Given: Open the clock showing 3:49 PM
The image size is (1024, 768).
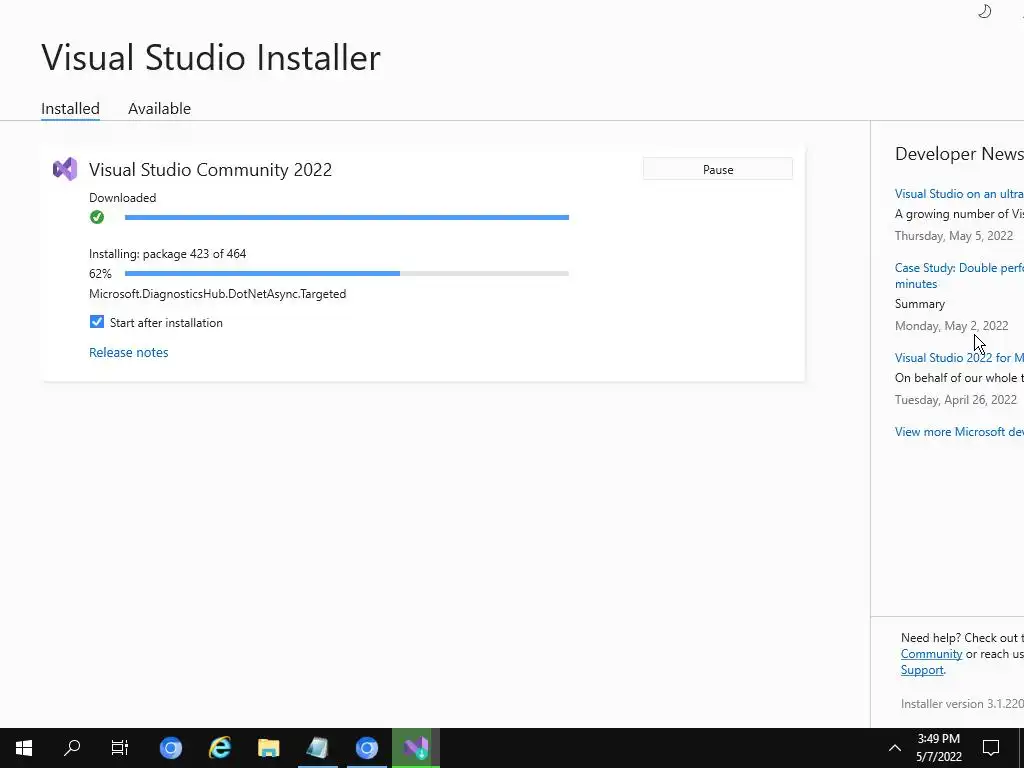Looking at the screenshot, I should [938, 748].
